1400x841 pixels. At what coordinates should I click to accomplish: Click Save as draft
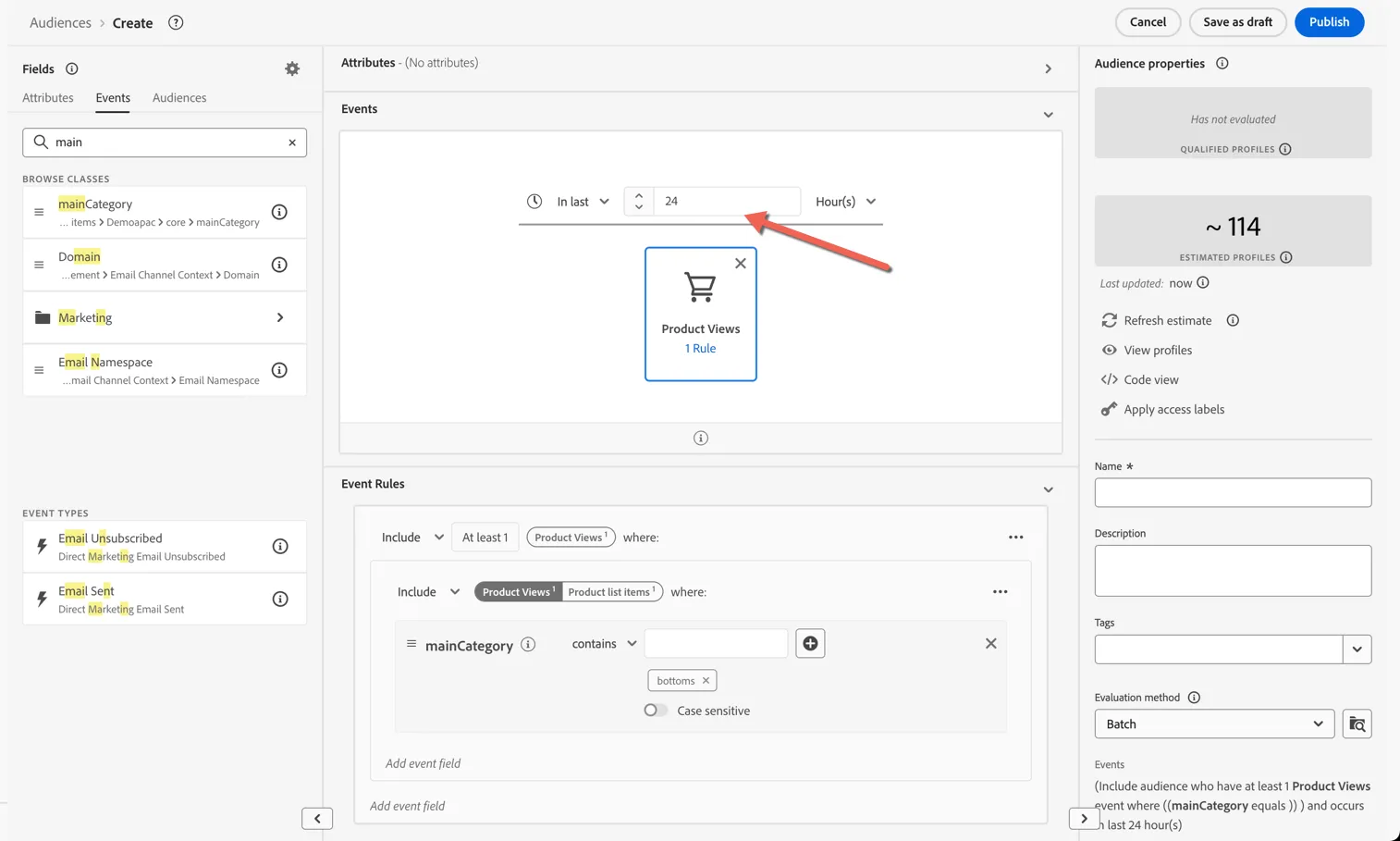pos(1237,22)
